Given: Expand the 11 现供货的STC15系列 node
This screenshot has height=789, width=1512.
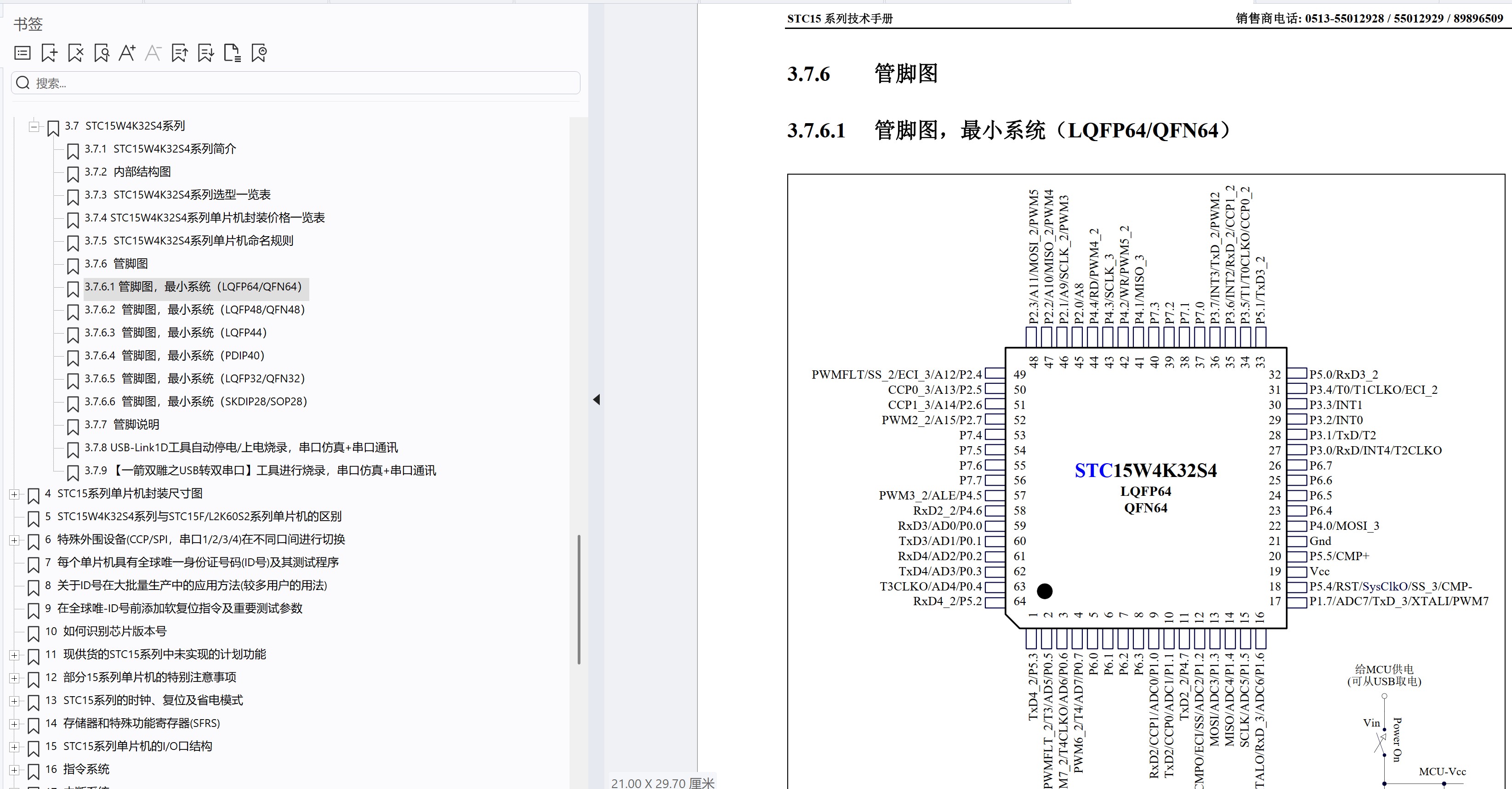Looking at the screenshot, I should pos(14,655).
